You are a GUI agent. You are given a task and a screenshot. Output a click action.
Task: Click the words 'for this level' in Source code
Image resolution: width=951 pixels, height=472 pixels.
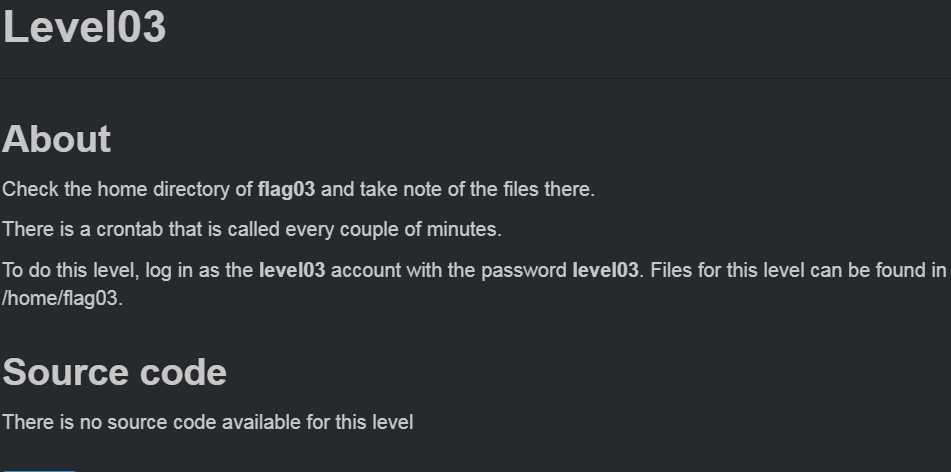click(x=360, y=422)
